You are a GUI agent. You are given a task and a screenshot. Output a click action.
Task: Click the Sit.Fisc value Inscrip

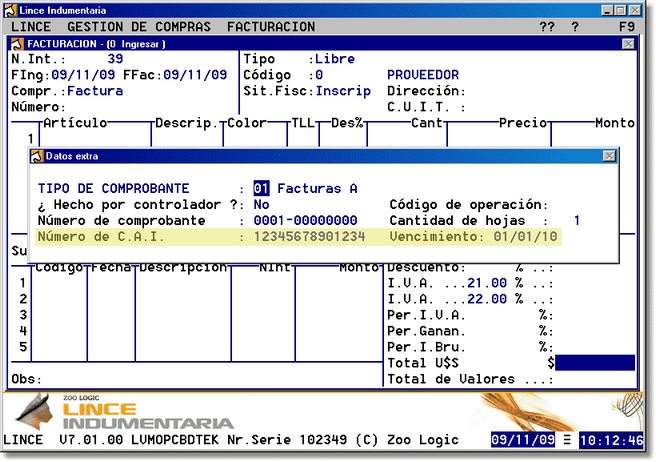(343, 91)
